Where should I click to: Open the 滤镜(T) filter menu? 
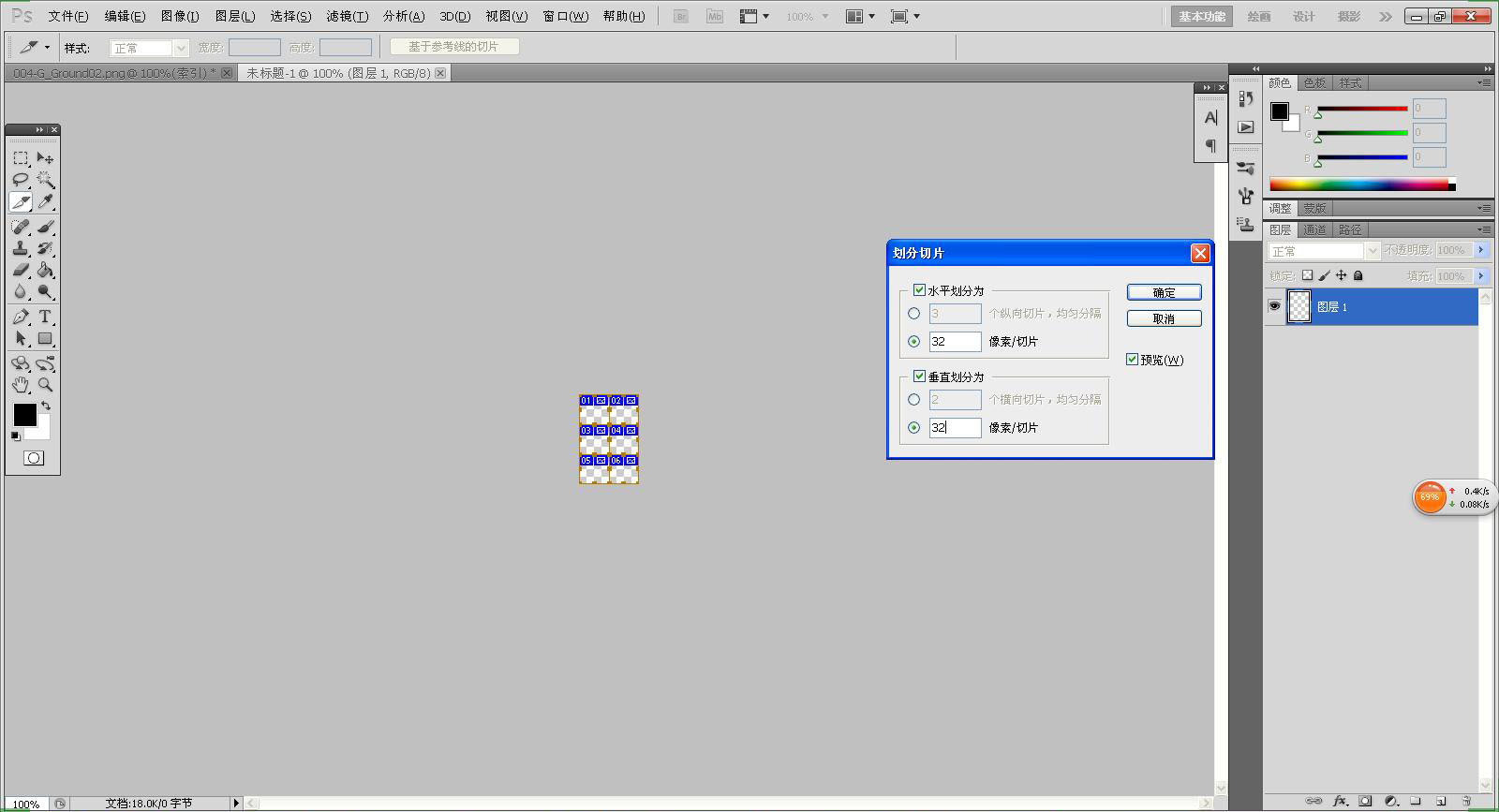pos(347,16)
